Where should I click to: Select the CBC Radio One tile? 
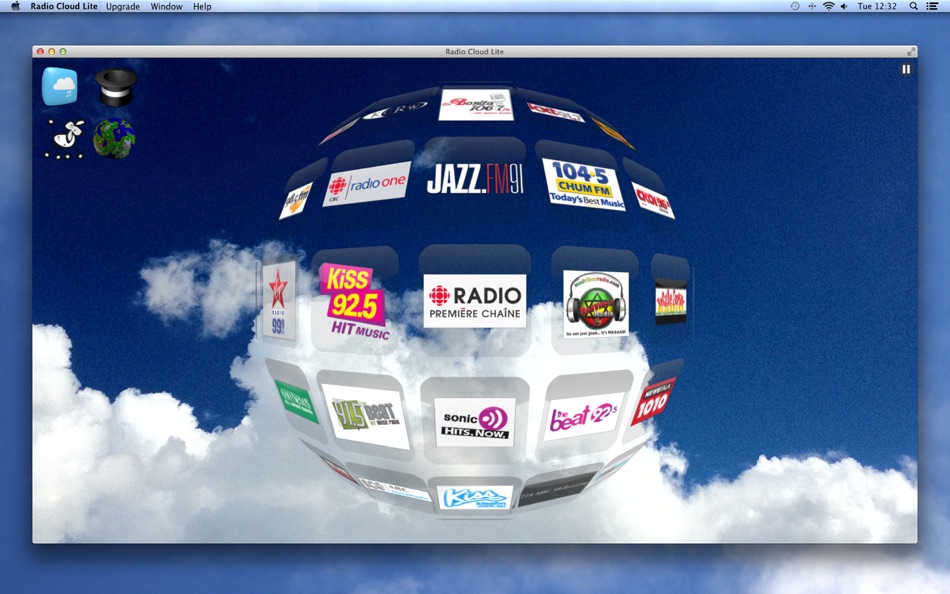(x=367, y=184)
